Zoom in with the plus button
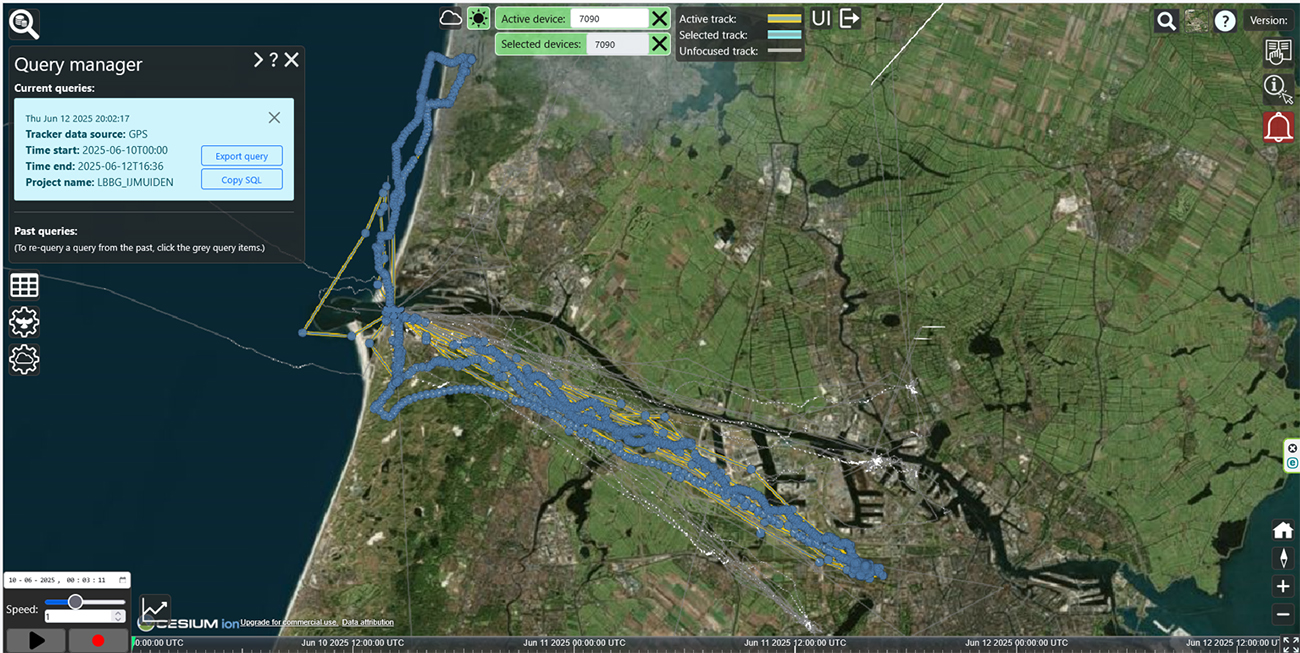Image resolution: width=1300 pixels, height=653 pixels. 1282,586
